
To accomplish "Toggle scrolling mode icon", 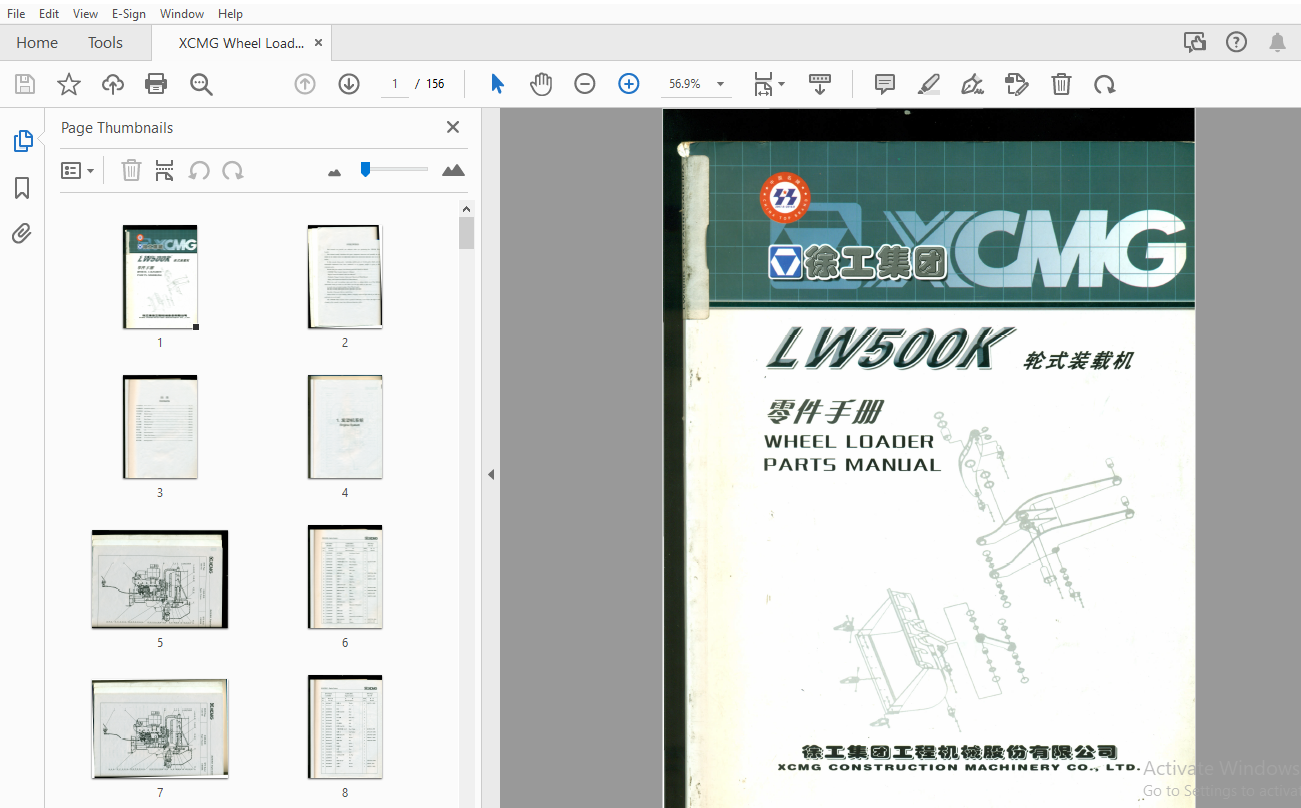I will pyautogui.click(x=820, y=84).
